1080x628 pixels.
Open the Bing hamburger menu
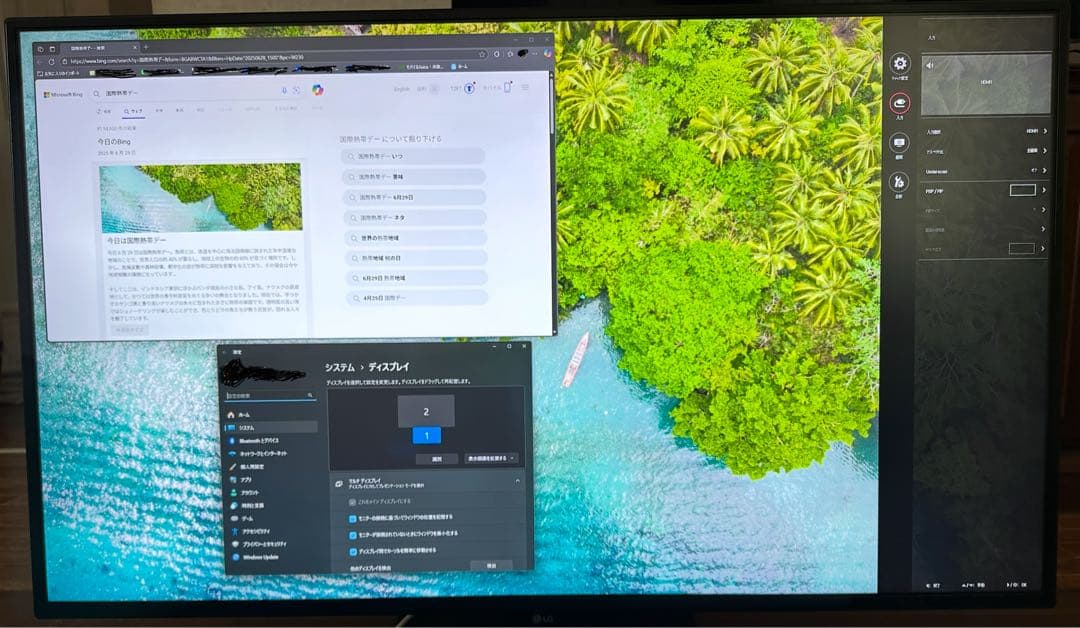tap(525, 88)
